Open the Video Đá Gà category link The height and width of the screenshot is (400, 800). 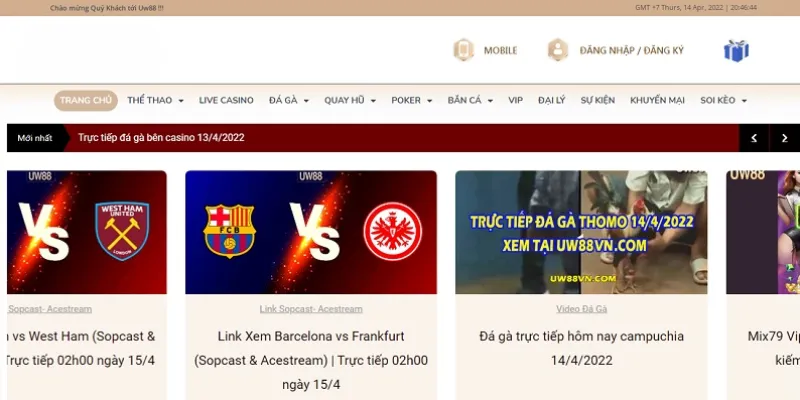tap(581, 309)
